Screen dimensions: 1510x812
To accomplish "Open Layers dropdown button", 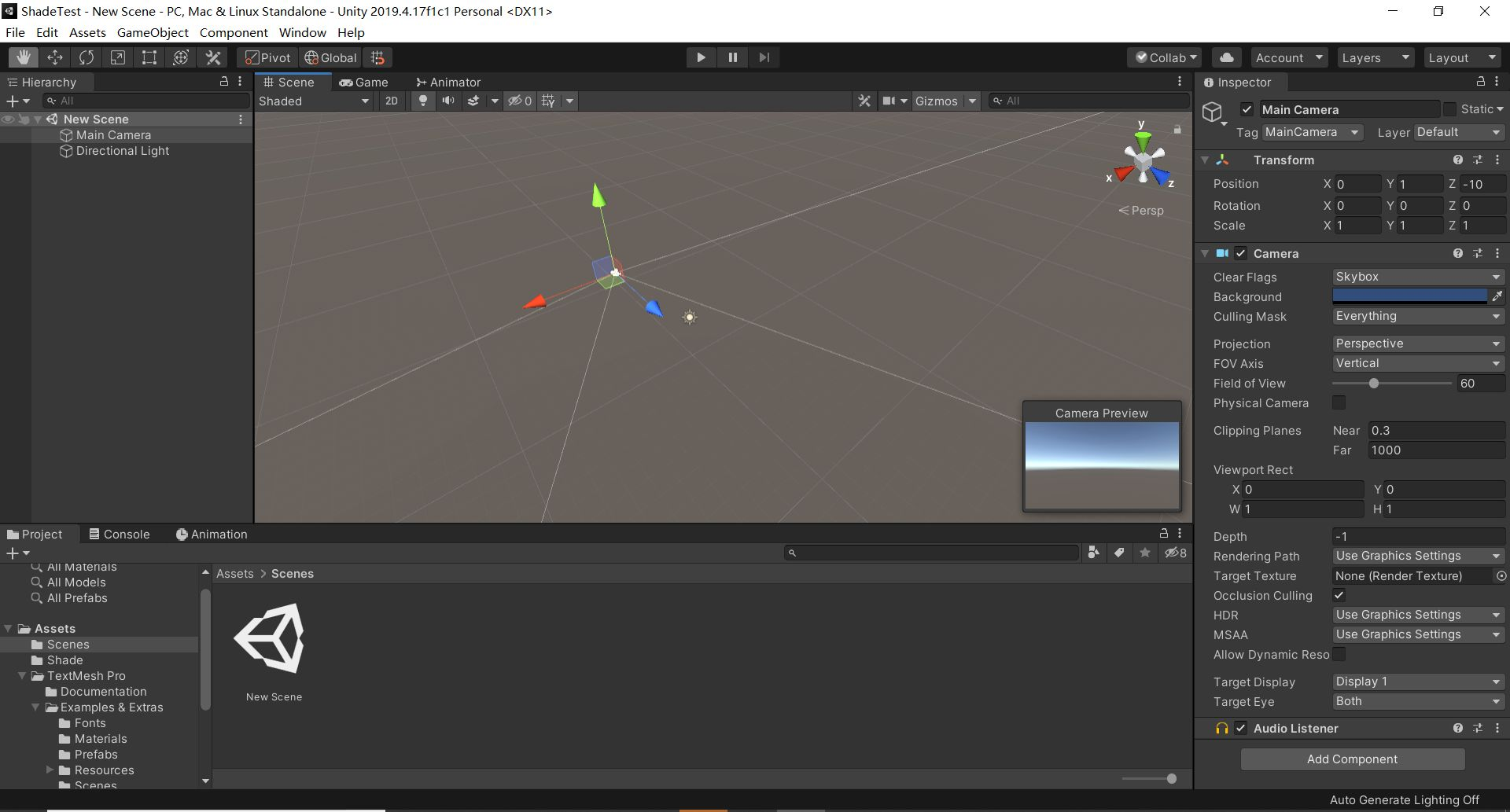I will [1375, 57].
